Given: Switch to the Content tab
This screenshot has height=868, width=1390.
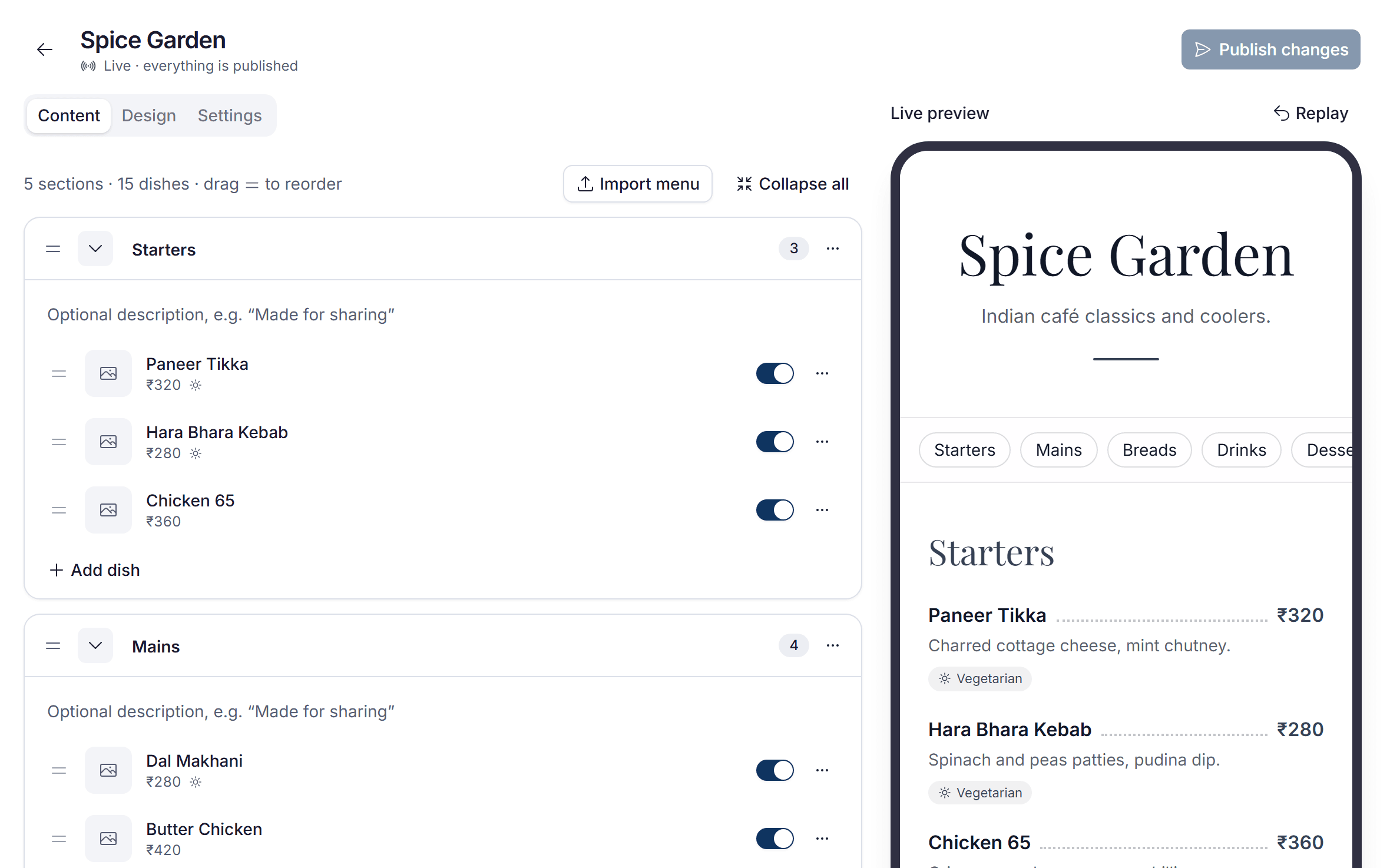Looking at the screenshot, I should [x=69, y=115].
